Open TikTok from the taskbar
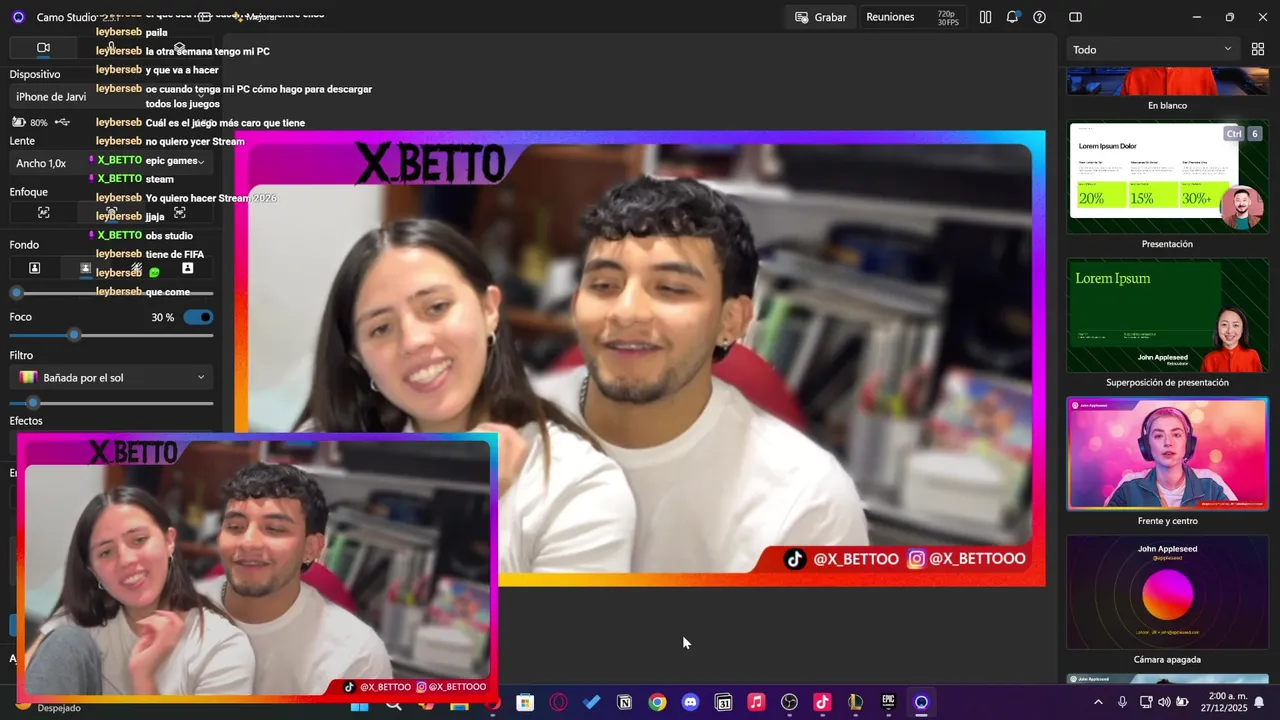The image size is (1280, 720). (822, 702)
